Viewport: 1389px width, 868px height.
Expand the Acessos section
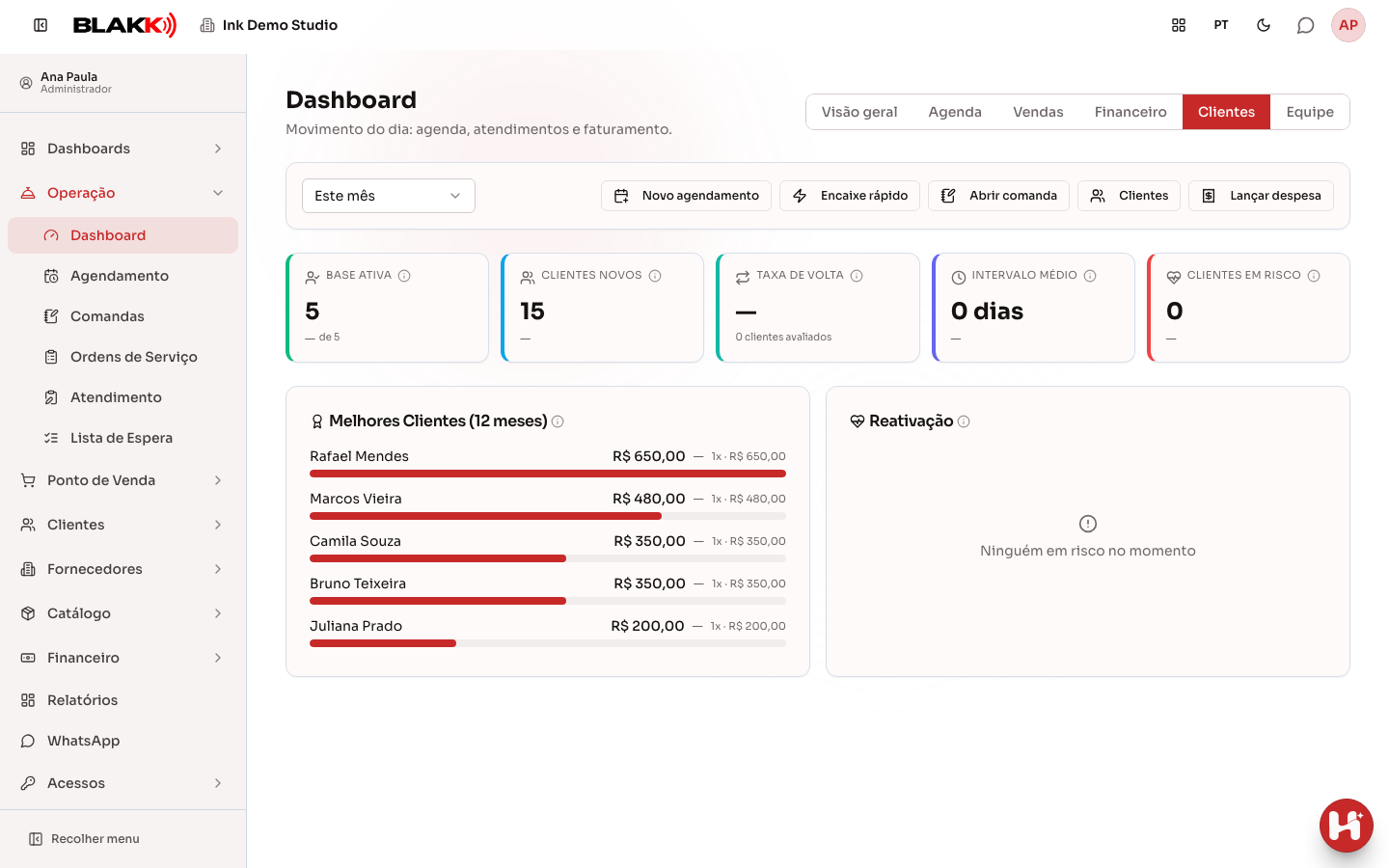coord(123,783)
